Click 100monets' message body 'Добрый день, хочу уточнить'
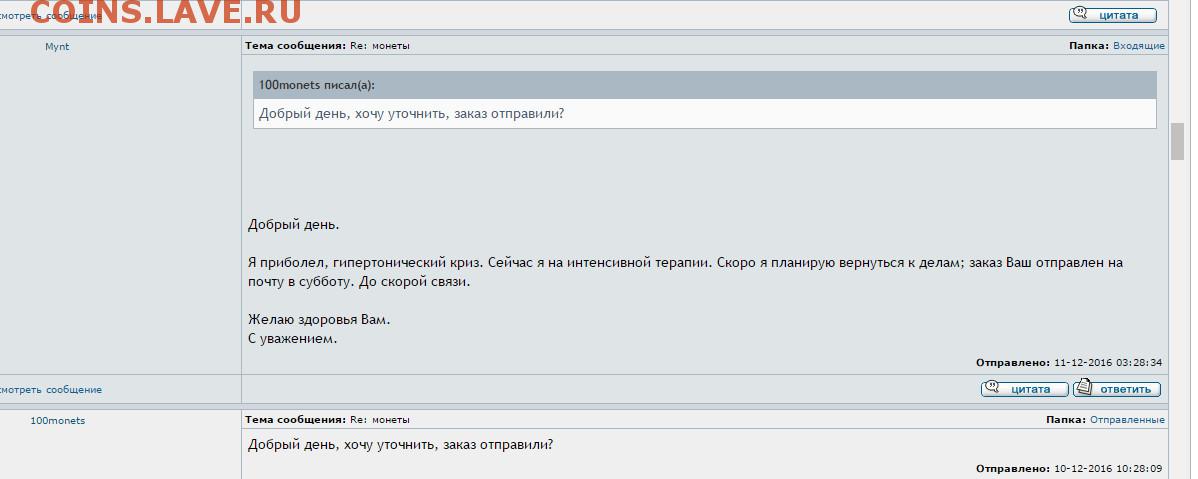This screenshot has width=1198, height=479. [400, 444]
